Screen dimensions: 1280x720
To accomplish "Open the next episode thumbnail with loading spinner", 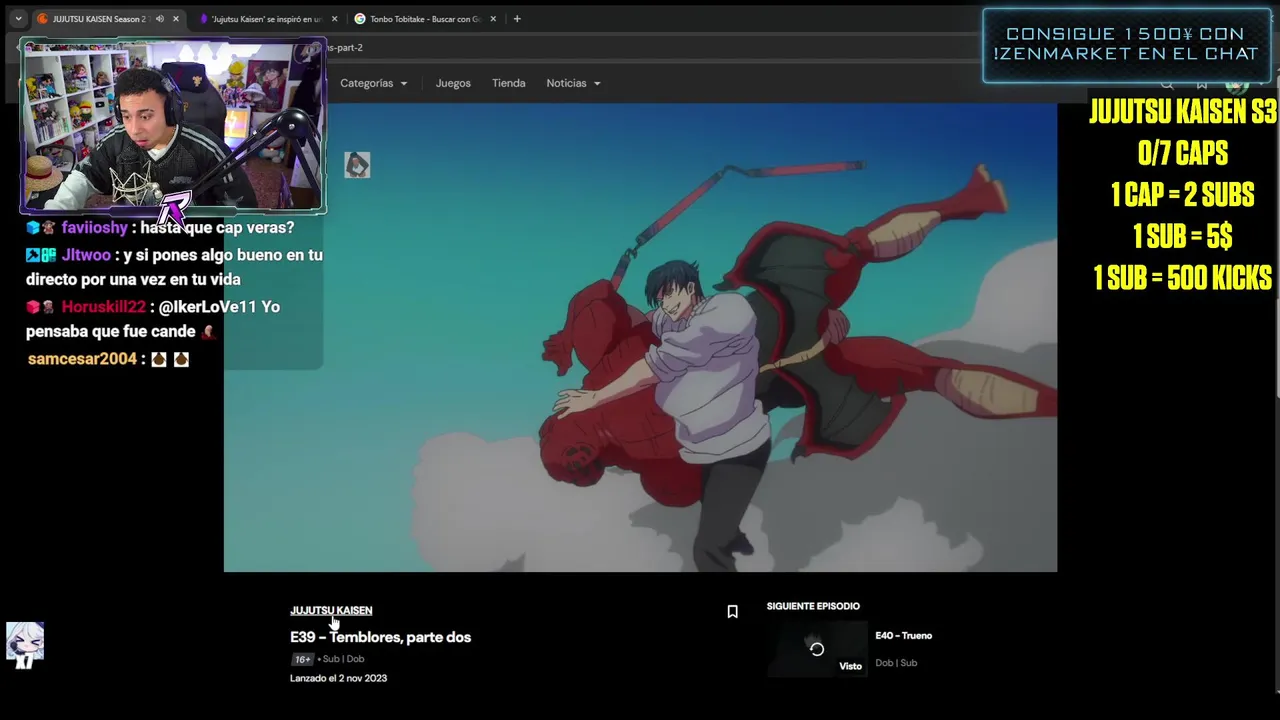I will point(817,649).
